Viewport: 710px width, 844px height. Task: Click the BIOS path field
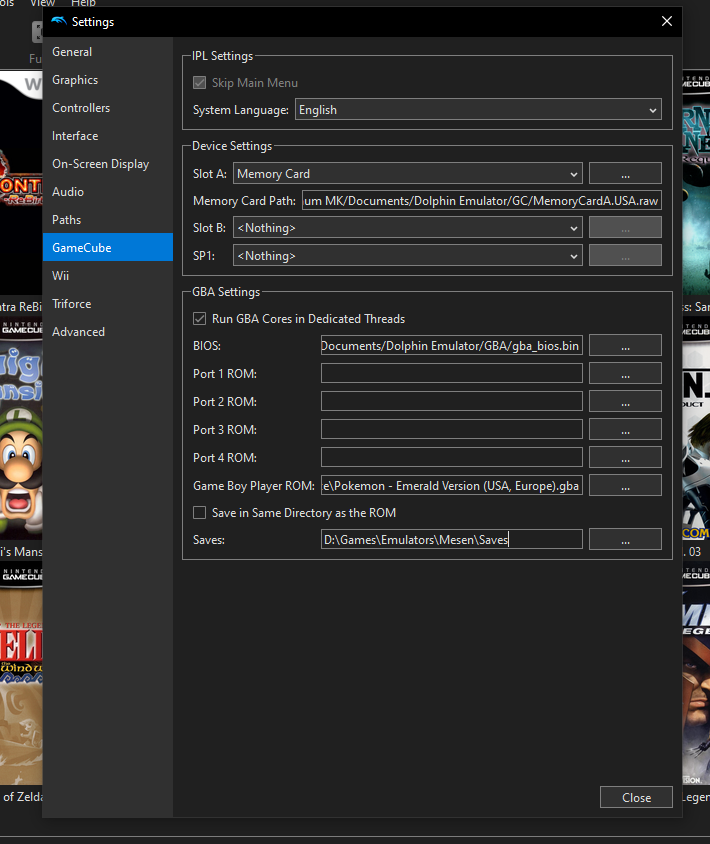[452, 346]
